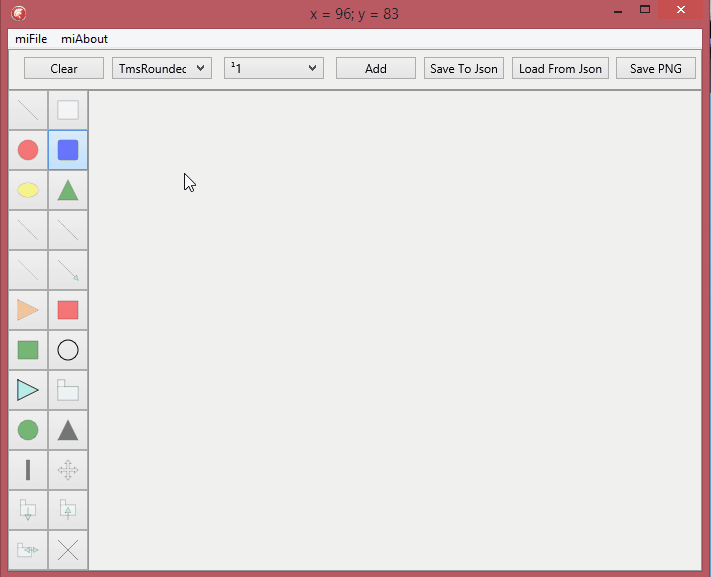
Task: Pick the red square shape
Action: pyautogui.click(x=68, y=310)
